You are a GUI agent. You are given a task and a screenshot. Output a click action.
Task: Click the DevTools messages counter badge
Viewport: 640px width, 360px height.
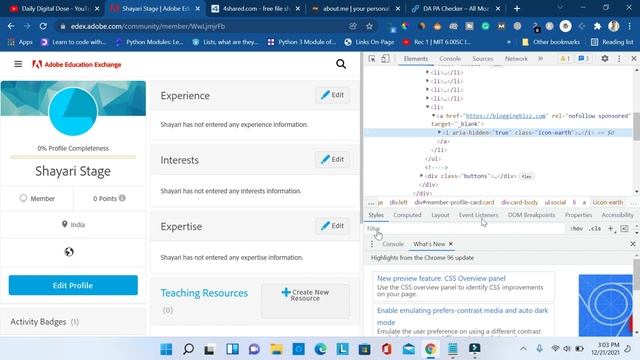tap(584, 59)
